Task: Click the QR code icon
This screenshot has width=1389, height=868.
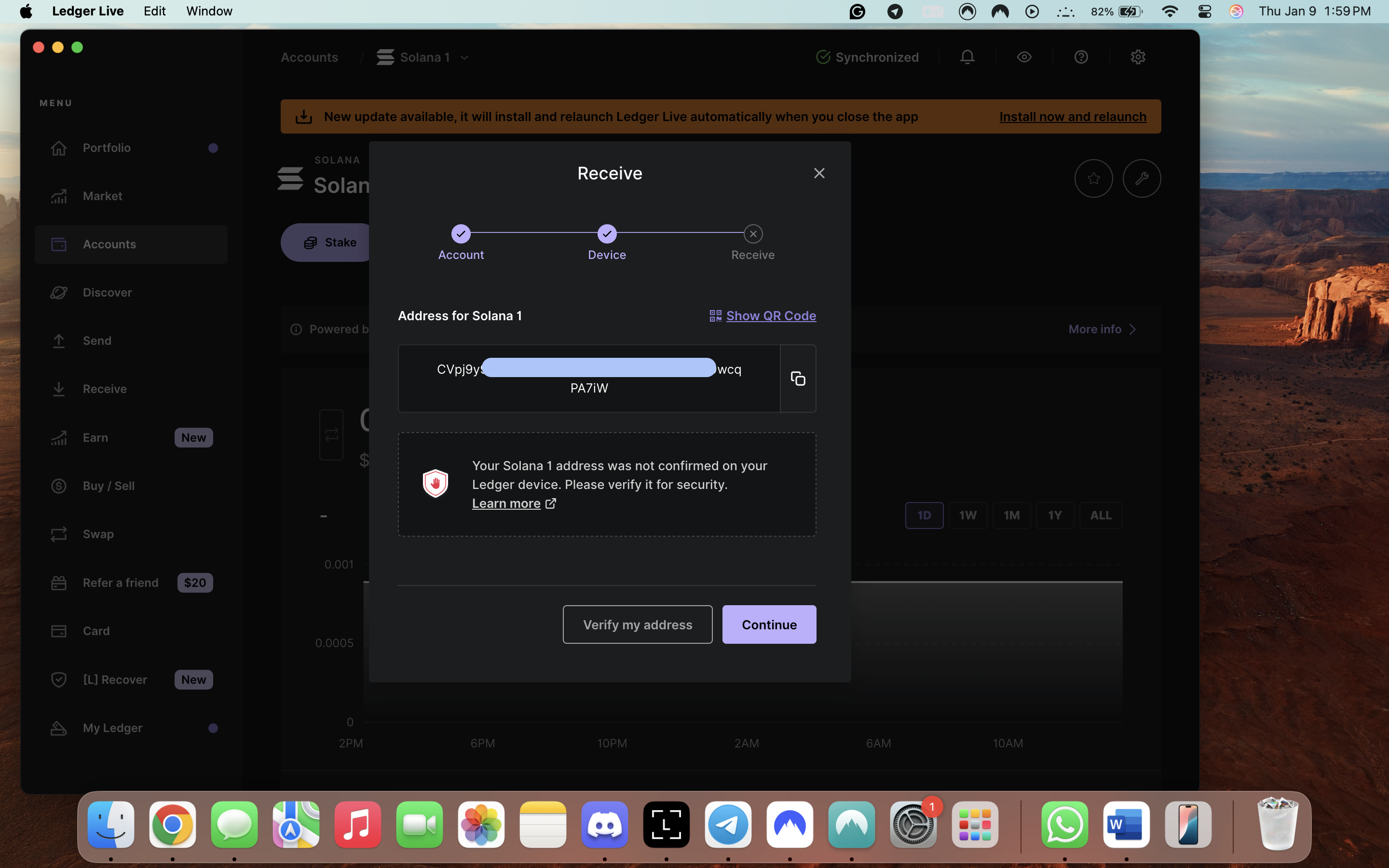Action: [715, 316]
